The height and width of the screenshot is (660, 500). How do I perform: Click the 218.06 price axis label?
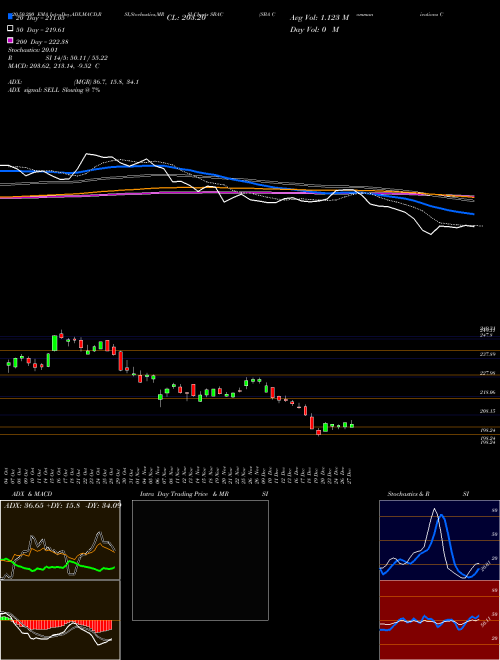coord(487,392)
